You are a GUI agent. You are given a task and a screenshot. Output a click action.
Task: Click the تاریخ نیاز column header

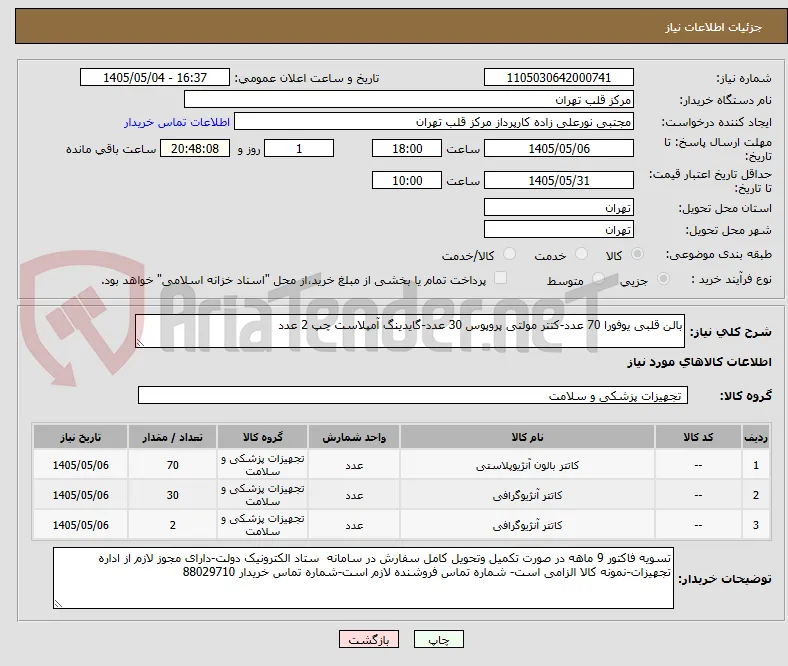pos(80,437)
